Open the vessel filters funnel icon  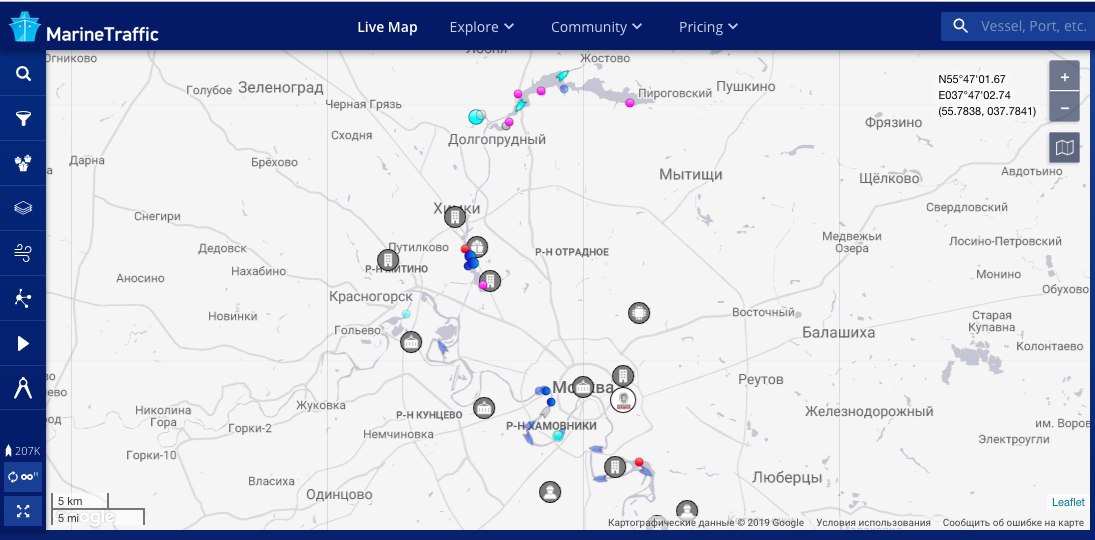pos(23,119)
